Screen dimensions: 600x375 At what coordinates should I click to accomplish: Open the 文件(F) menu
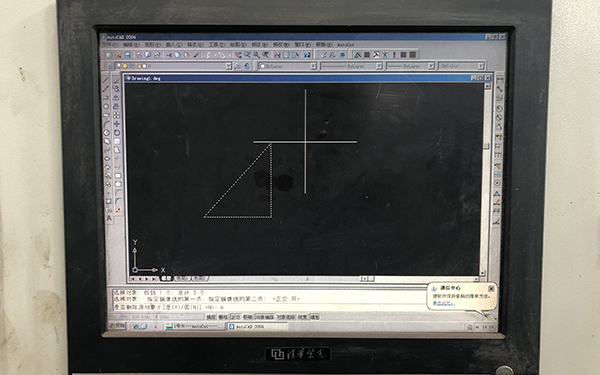tap(109, 44)
